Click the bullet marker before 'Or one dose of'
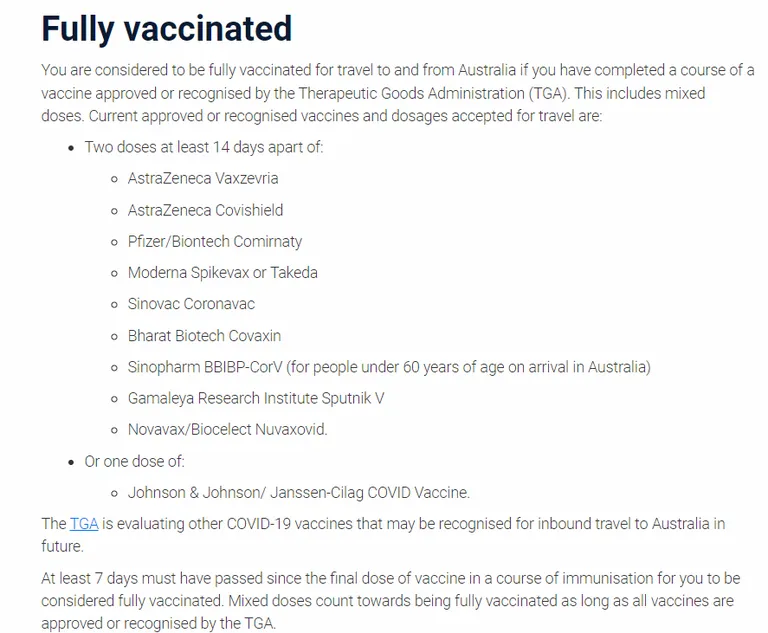This screenshot has width=768, height=633. pyautogui.click(x=72, y=462)
